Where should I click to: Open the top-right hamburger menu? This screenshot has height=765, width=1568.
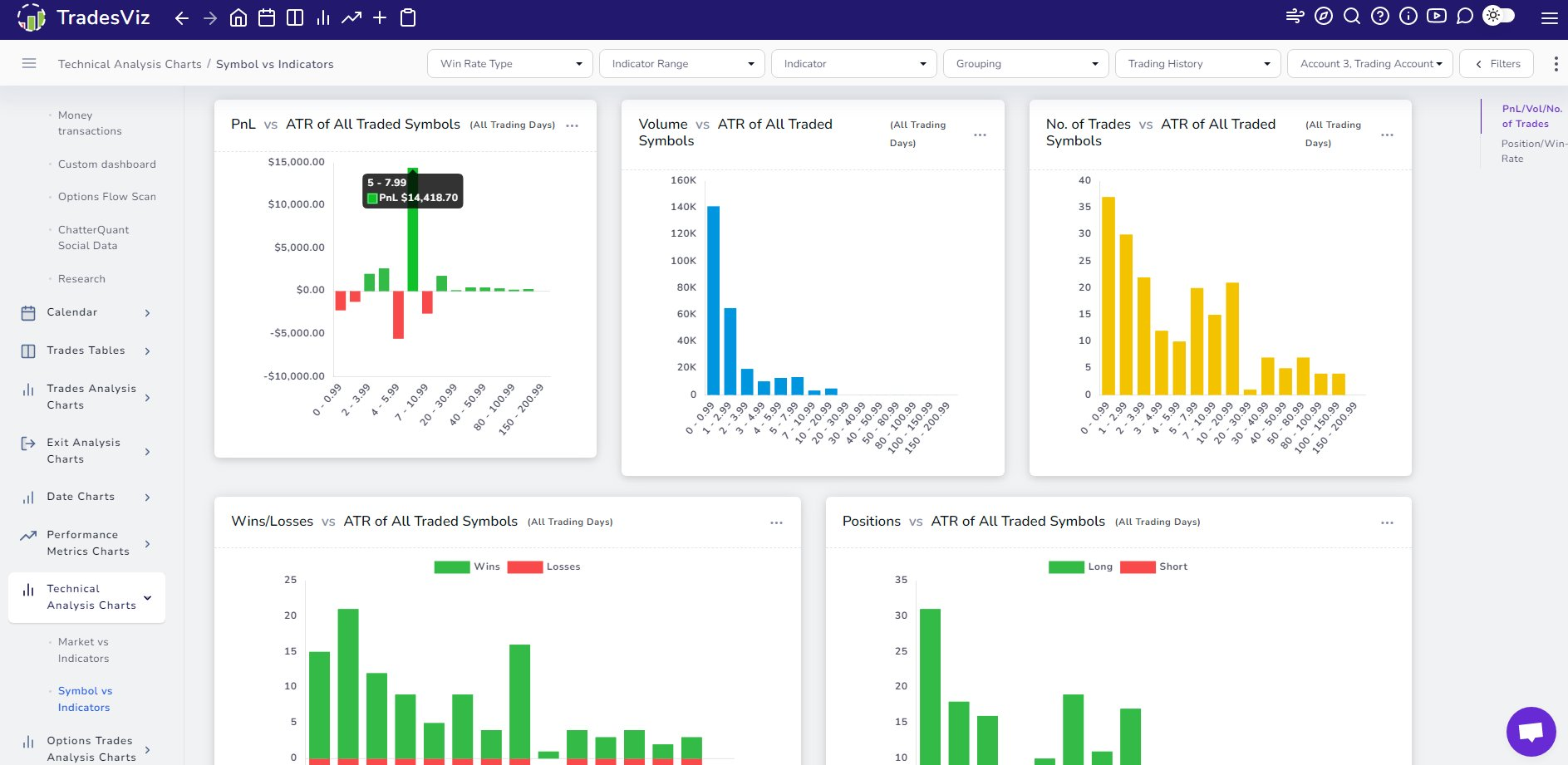point(1550,17)
